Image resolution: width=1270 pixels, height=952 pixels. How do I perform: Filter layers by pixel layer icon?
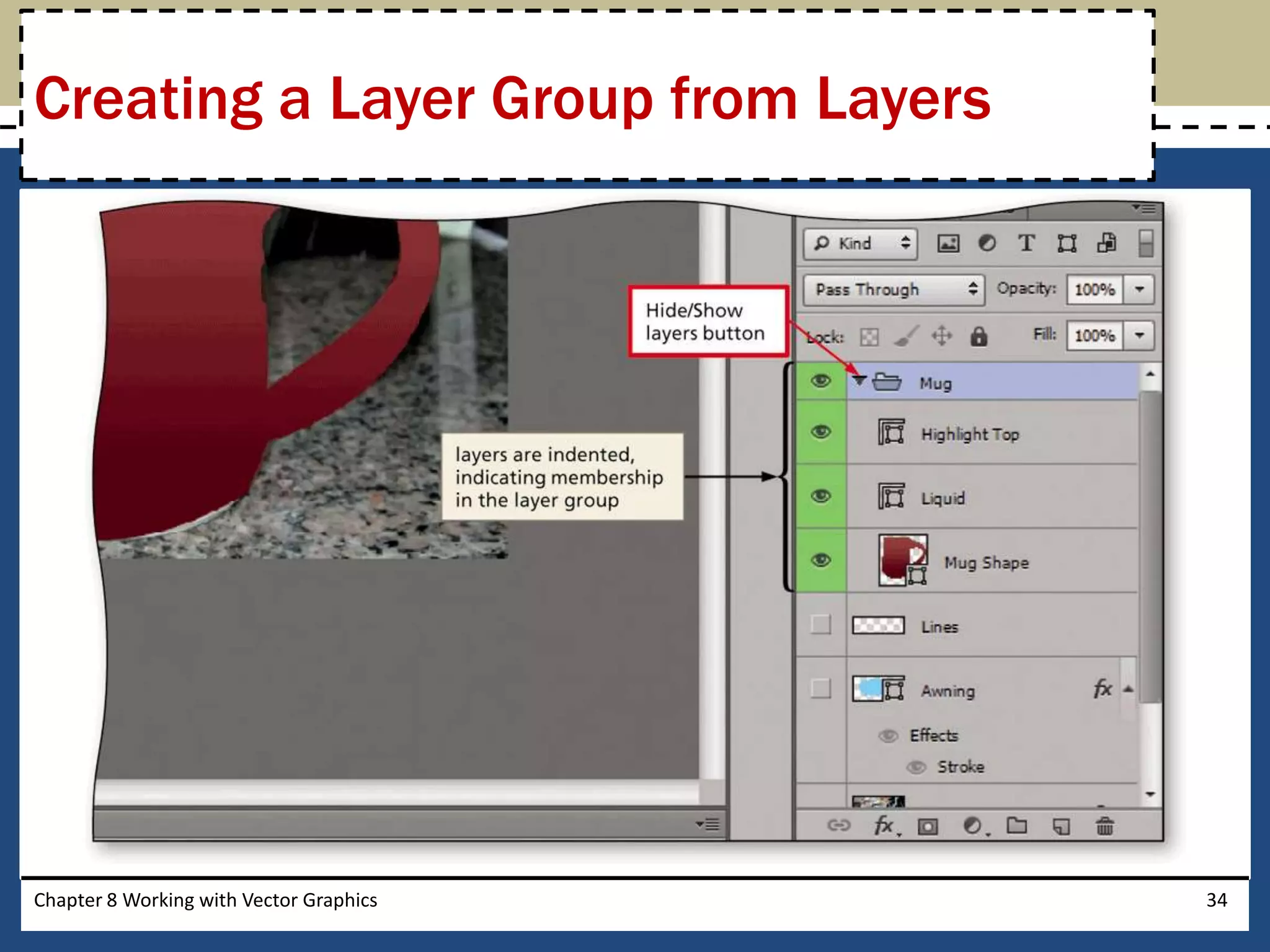click(x=948, y=244)
